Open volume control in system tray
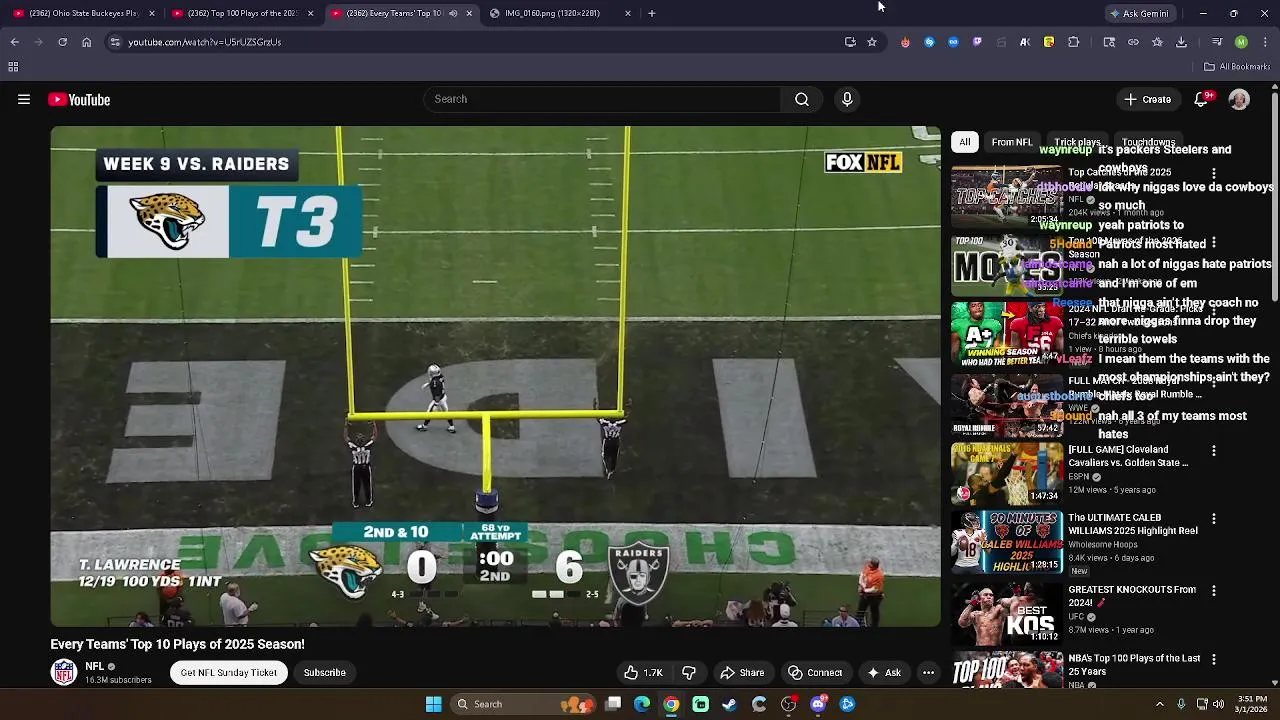The width and height of the screenshot is (1280, 720). pos(1218,704)
